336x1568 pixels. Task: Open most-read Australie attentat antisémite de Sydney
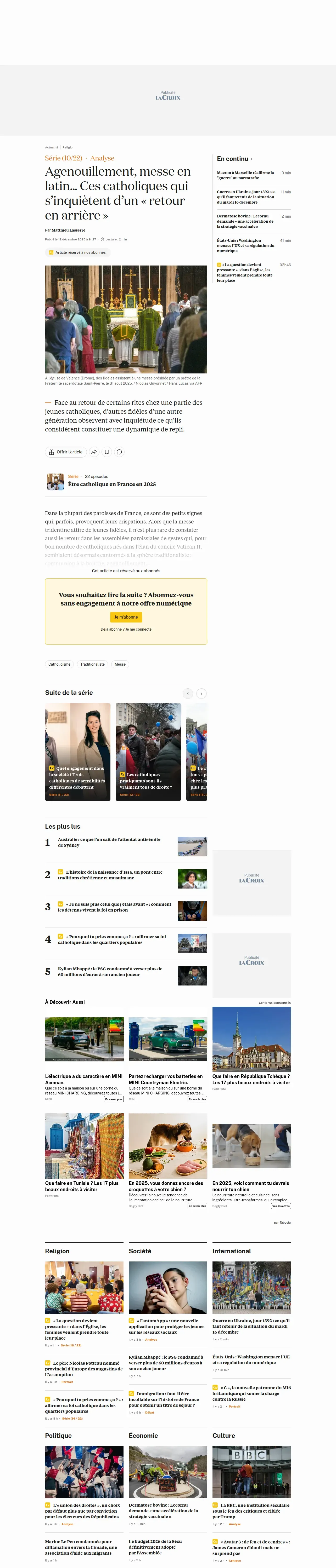pyautogui.click(x=109, y=843)
